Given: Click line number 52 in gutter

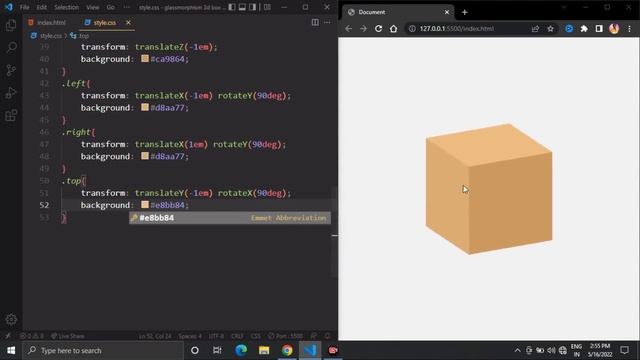Looking at the screenshot, I should [44, 205].
